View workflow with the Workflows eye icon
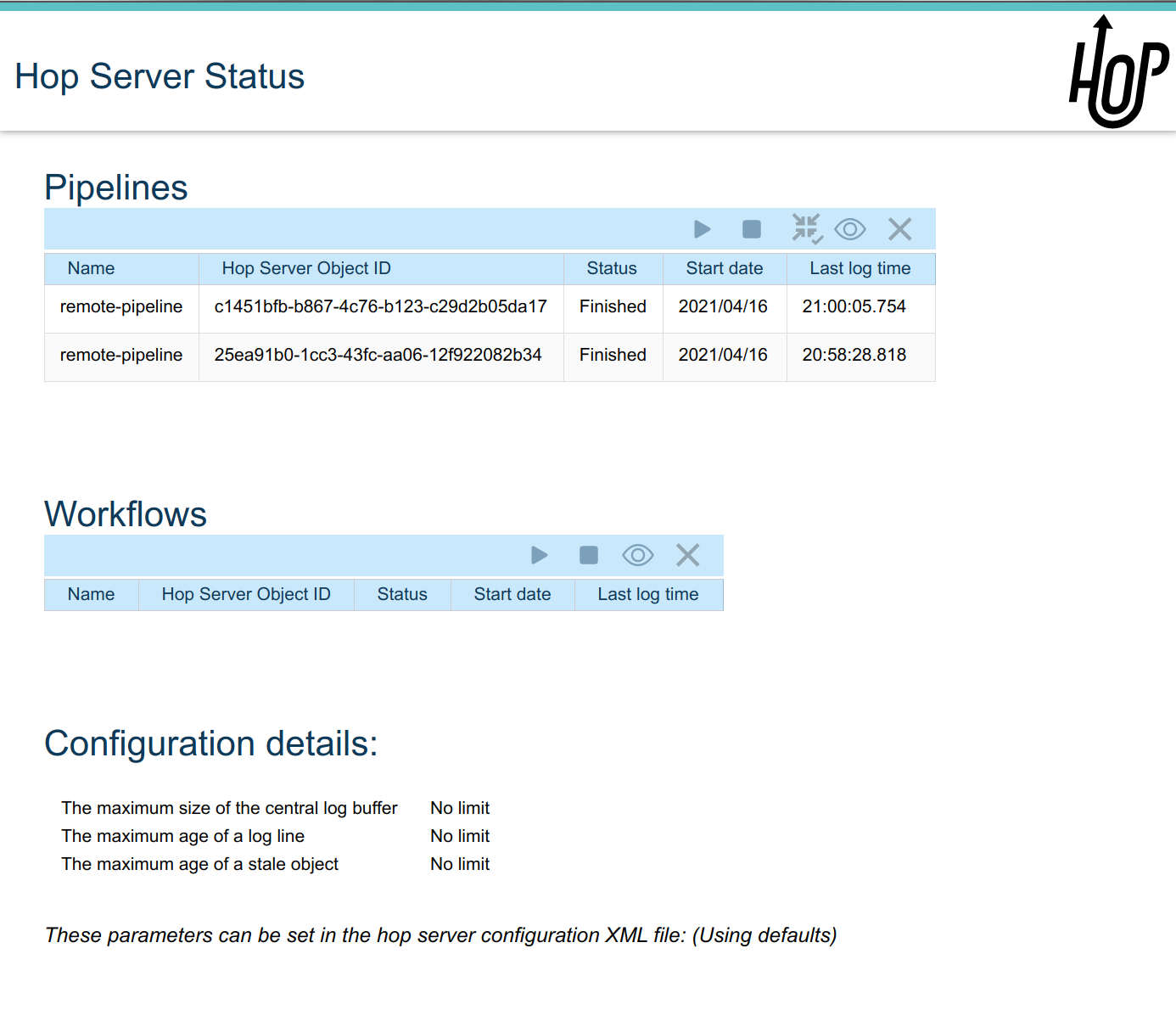Viewport: 1176px width, 1010px height. [637, 555]
